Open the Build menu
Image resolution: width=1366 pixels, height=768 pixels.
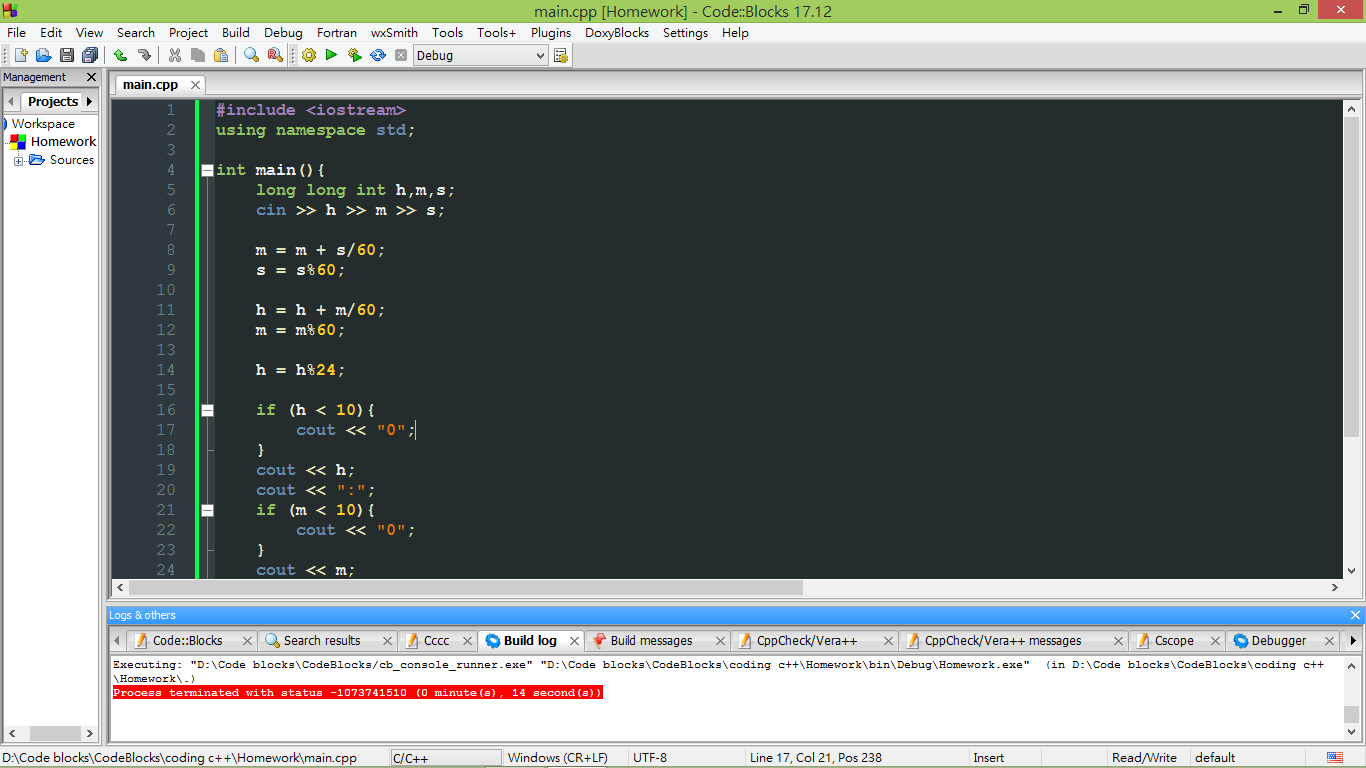236,32
